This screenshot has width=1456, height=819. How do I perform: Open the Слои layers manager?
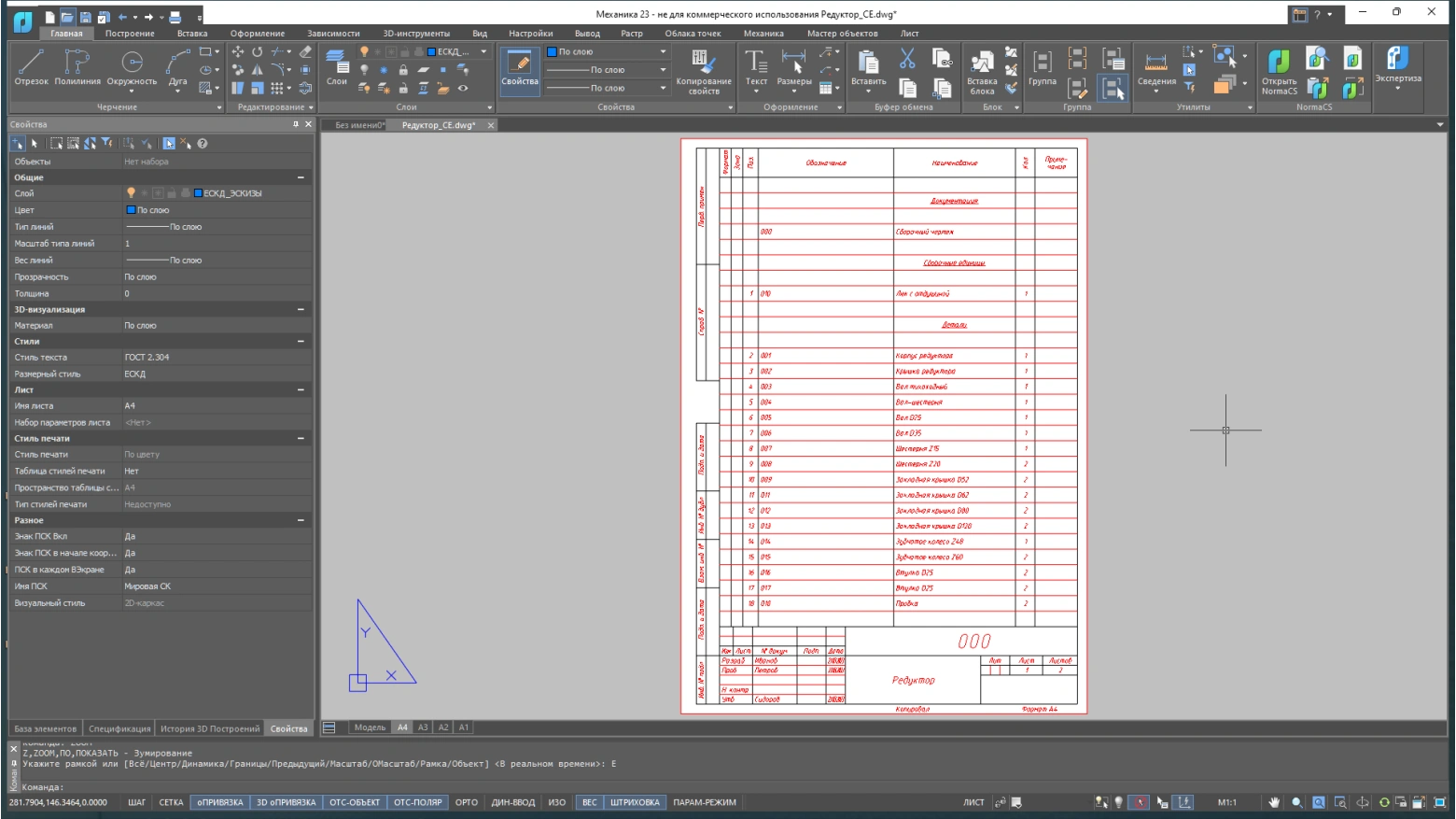point(337,68)
